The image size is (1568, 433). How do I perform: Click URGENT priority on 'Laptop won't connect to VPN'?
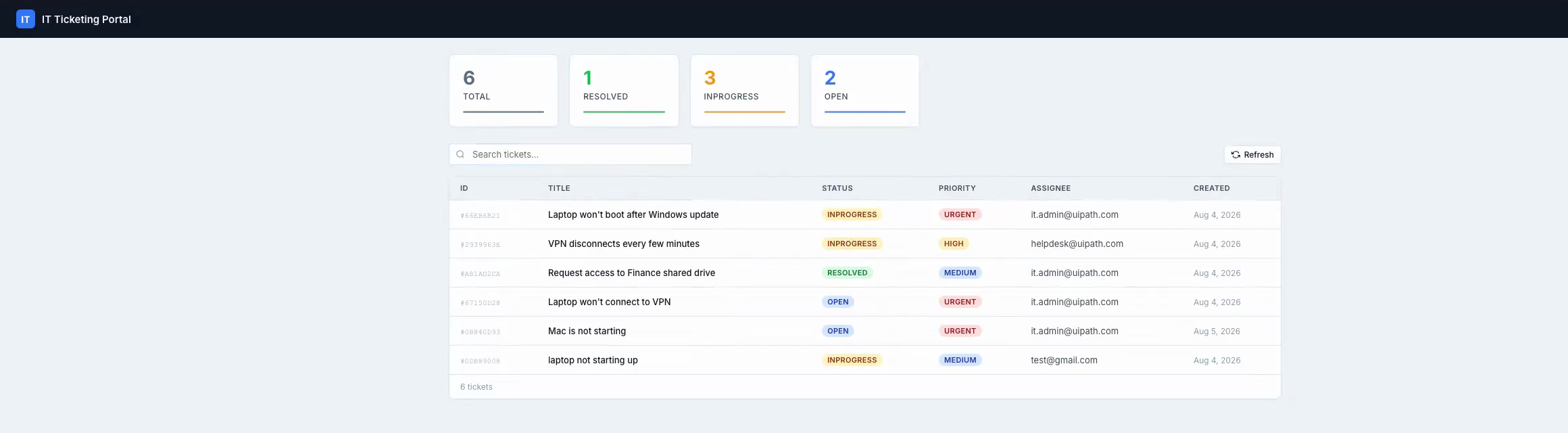pyautogui.click(x=960, y=302)
